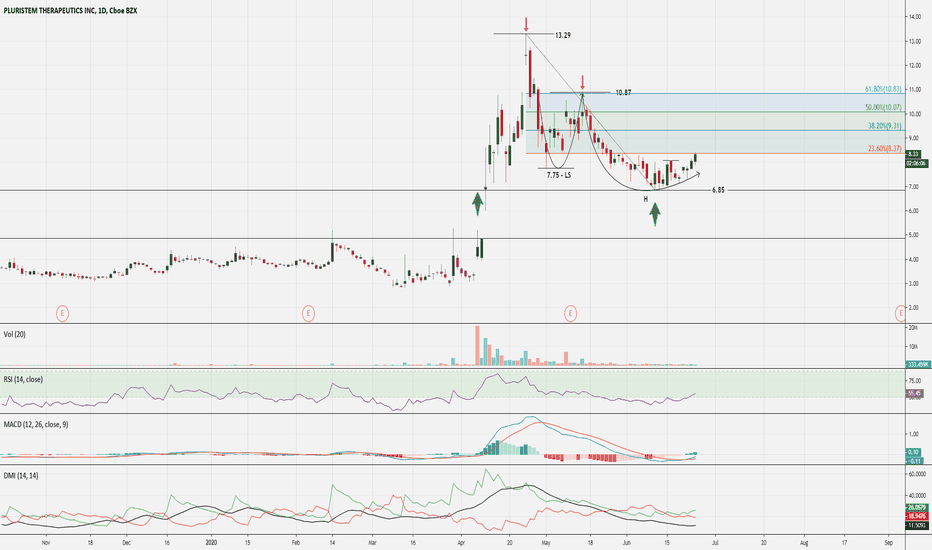Viewport: 932px width, 550px height.
Task: Click the MACD signal value tag -0.11
Action: pyautogui.click(x=914, y=461)
